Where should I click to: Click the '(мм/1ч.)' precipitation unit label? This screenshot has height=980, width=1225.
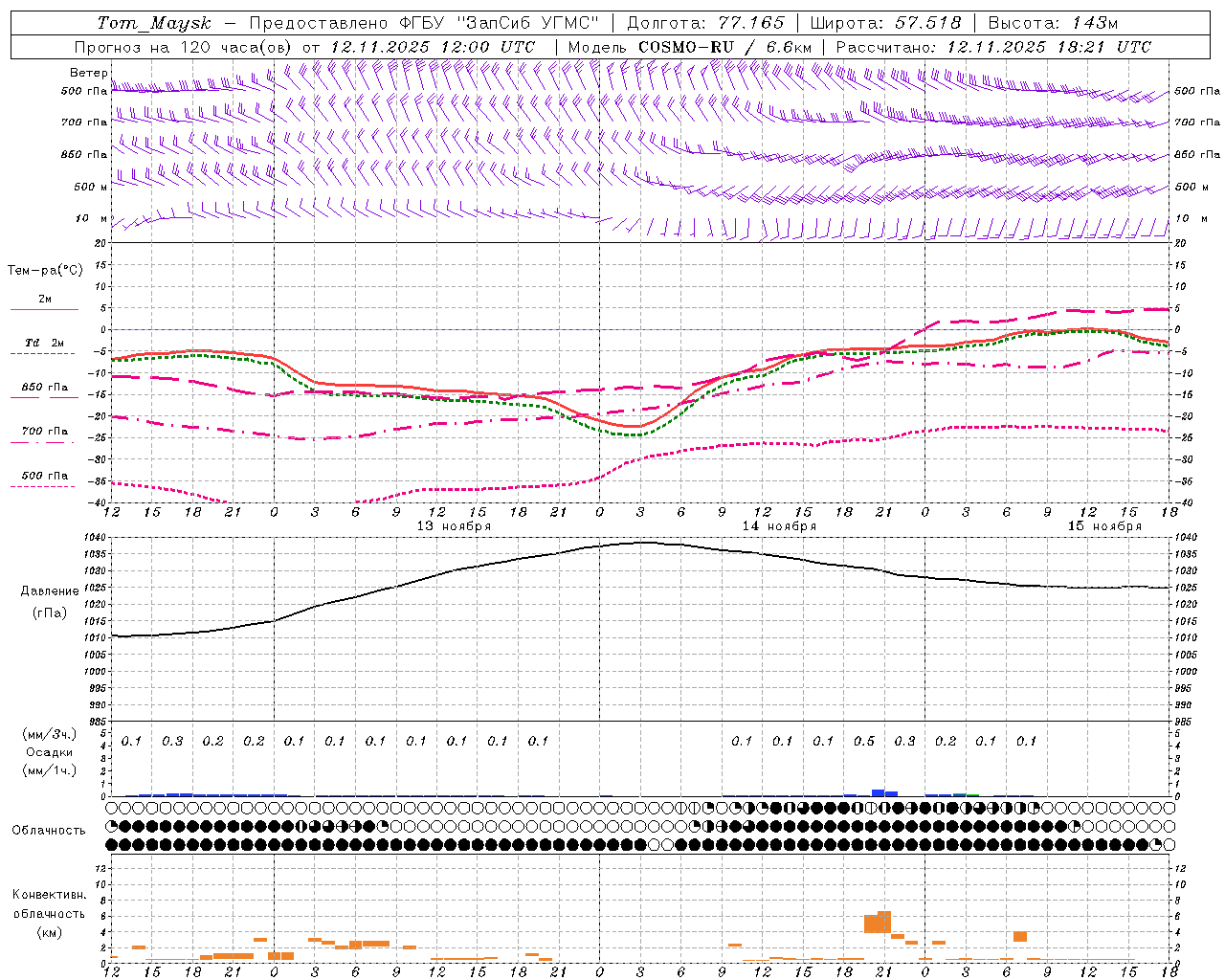coord(50,770)
